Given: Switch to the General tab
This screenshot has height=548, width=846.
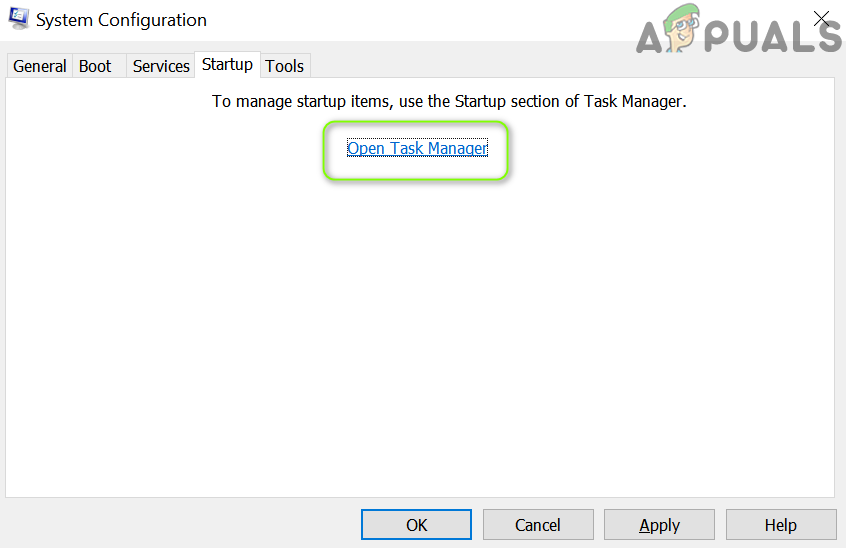Looking at the screenshot, I should click(x=40, y=66).
